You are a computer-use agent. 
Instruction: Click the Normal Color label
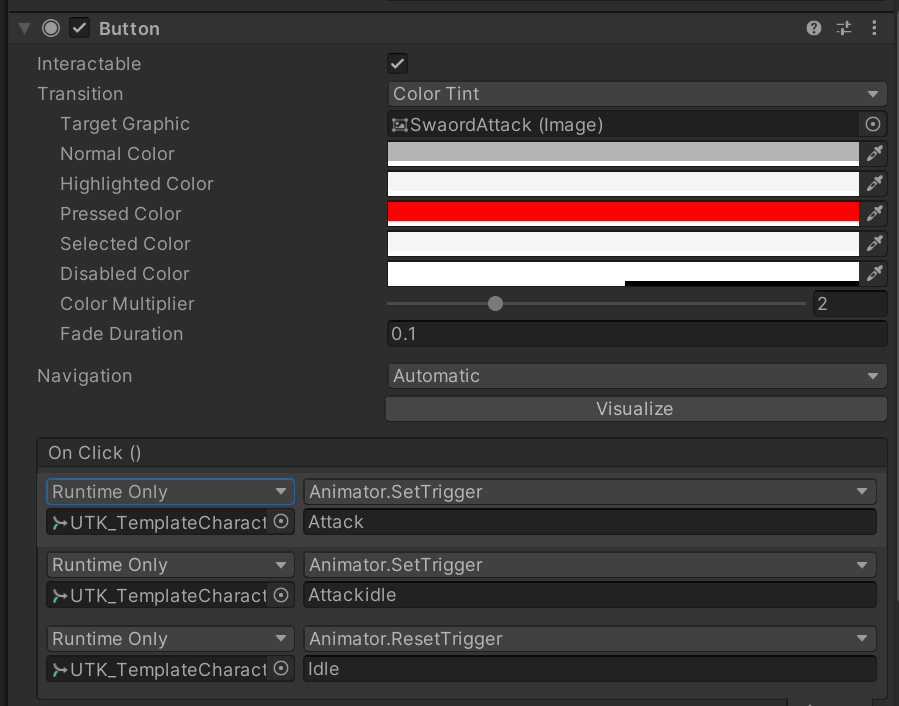(x=117, y=154)
